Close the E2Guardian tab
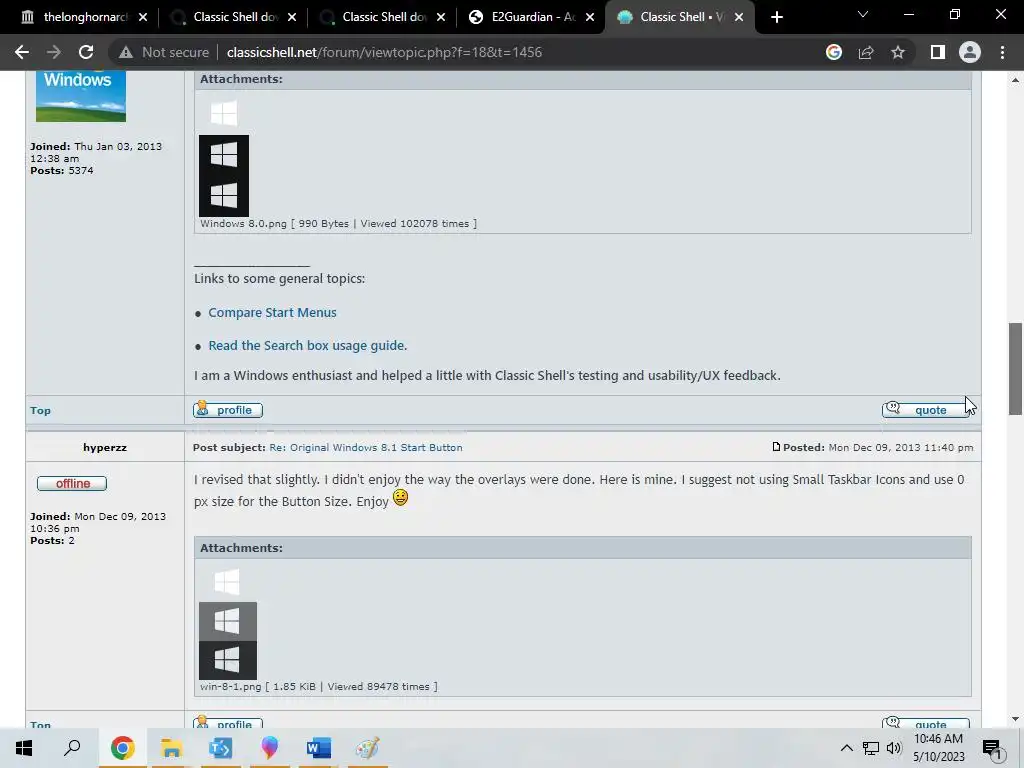 pyautogui.click(x=590, y=17)
